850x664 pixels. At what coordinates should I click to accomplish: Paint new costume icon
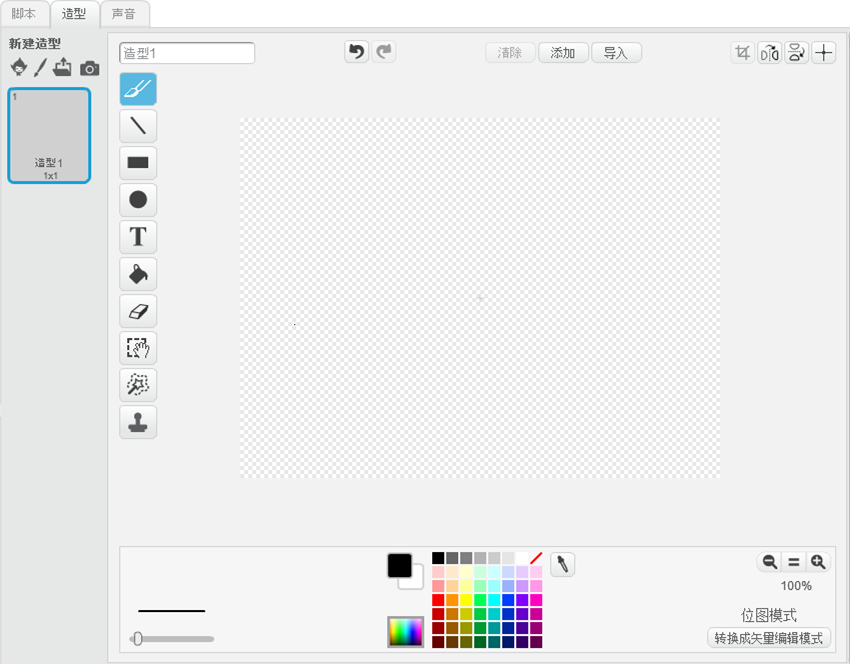click(x=40, y=68)
